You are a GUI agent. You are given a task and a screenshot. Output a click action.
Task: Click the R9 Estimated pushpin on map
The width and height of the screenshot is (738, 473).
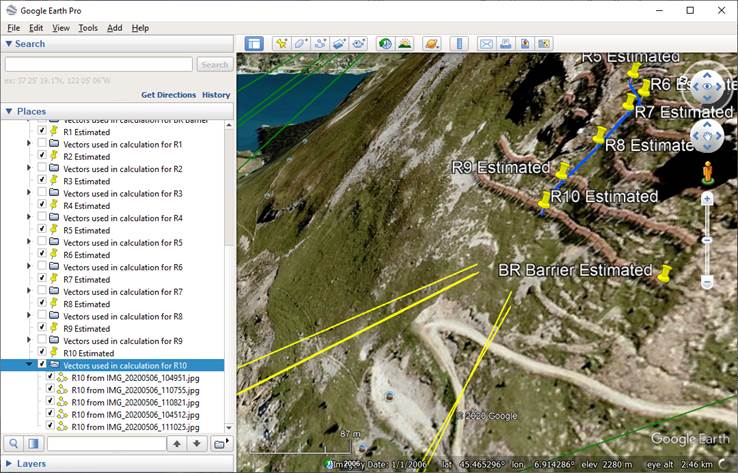[x=563, y=170]
